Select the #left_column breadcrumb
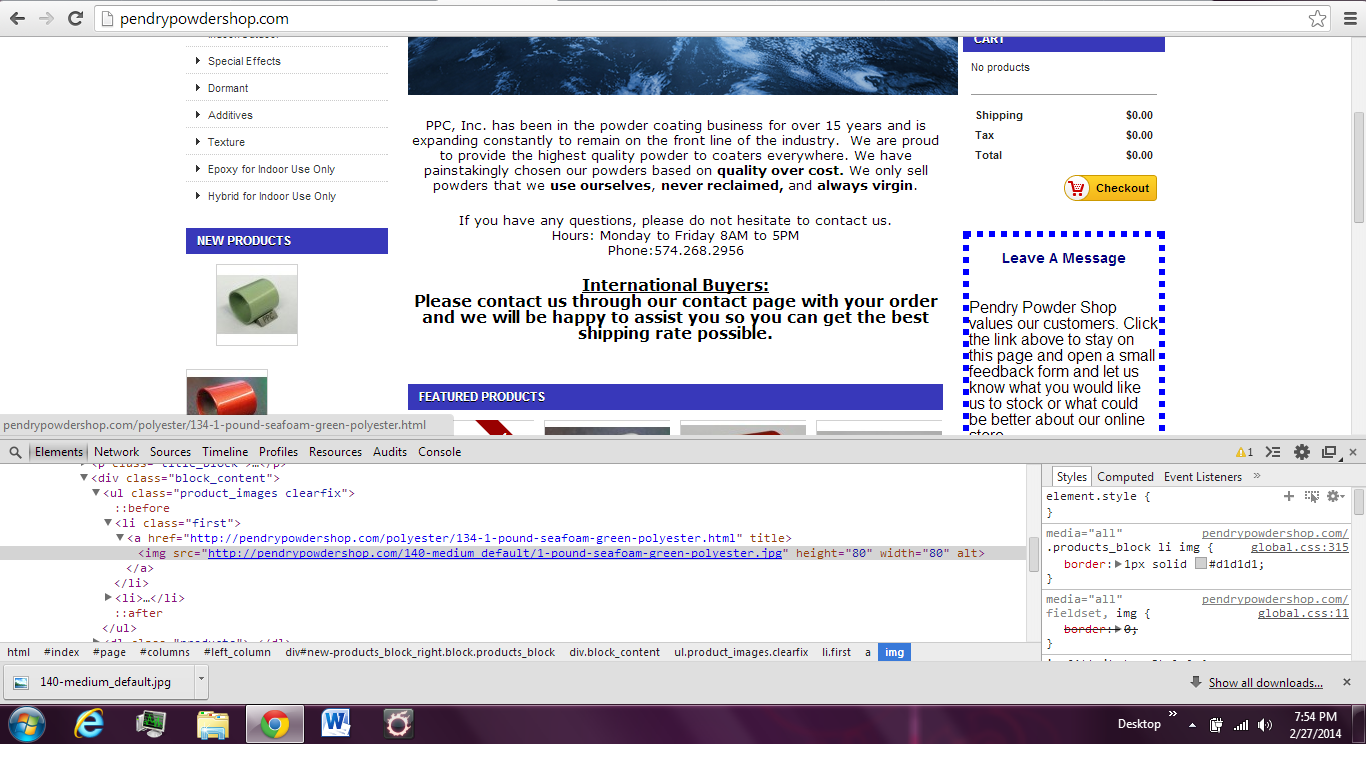The height and width of the screenshot is (768, 1366). point(237,652)
